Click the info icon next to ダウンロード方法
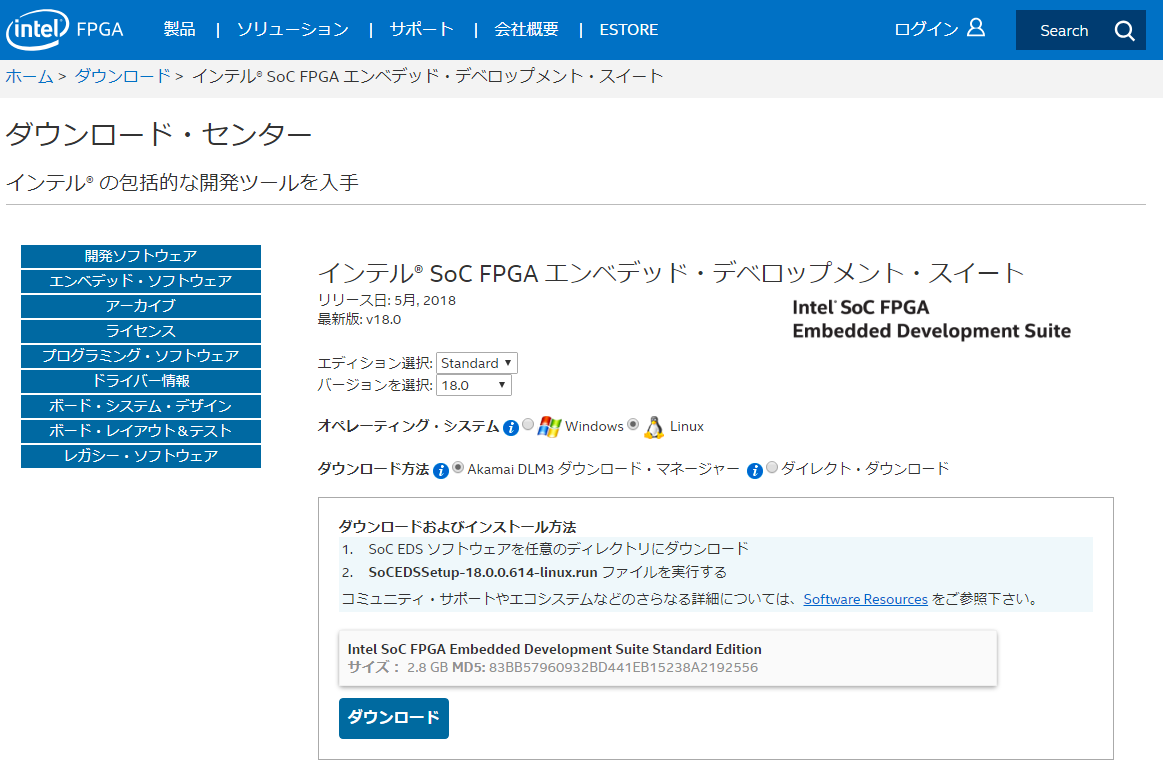 coord(441,470)
